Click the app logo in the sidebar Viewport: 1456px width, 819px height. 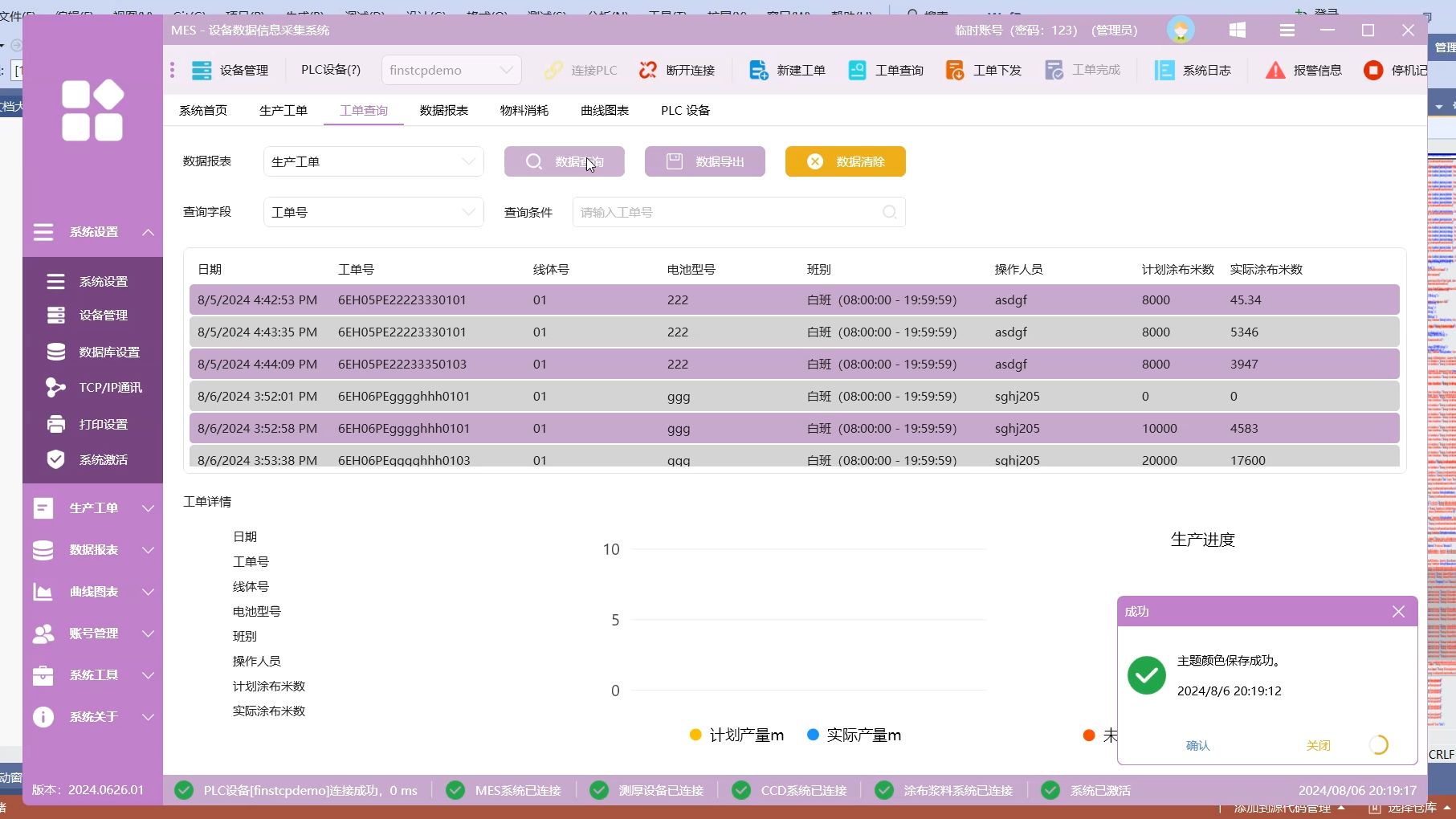click(x=93, y=111)
